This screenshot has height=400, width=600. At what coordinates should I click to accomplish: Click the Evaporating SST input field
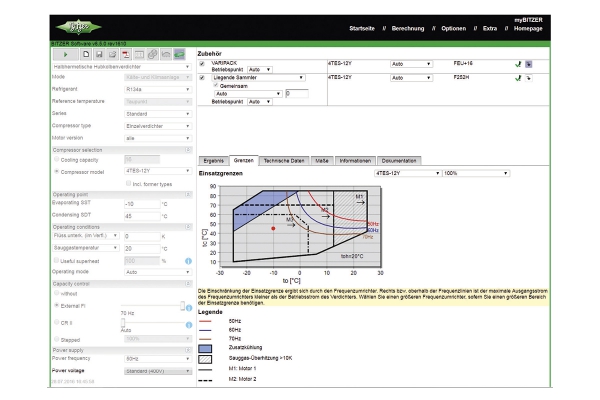142,204
